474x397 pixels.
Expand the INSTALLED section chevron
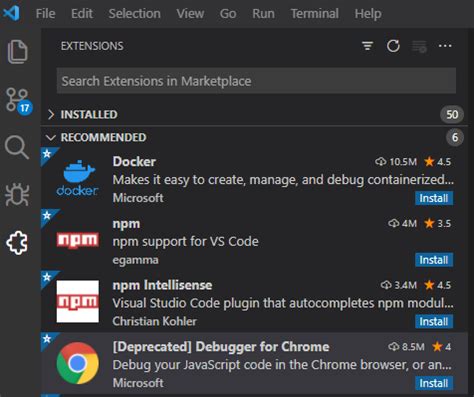pos(51,114)
